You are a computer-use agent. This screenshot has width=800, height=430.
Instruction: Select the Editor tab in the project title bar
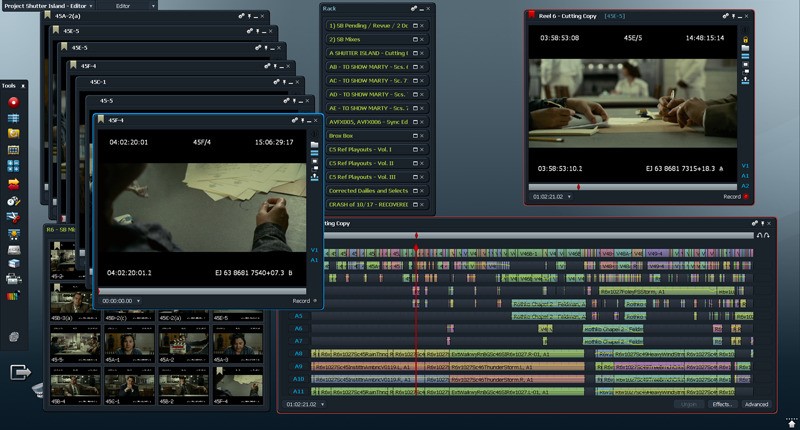[123, 5]
